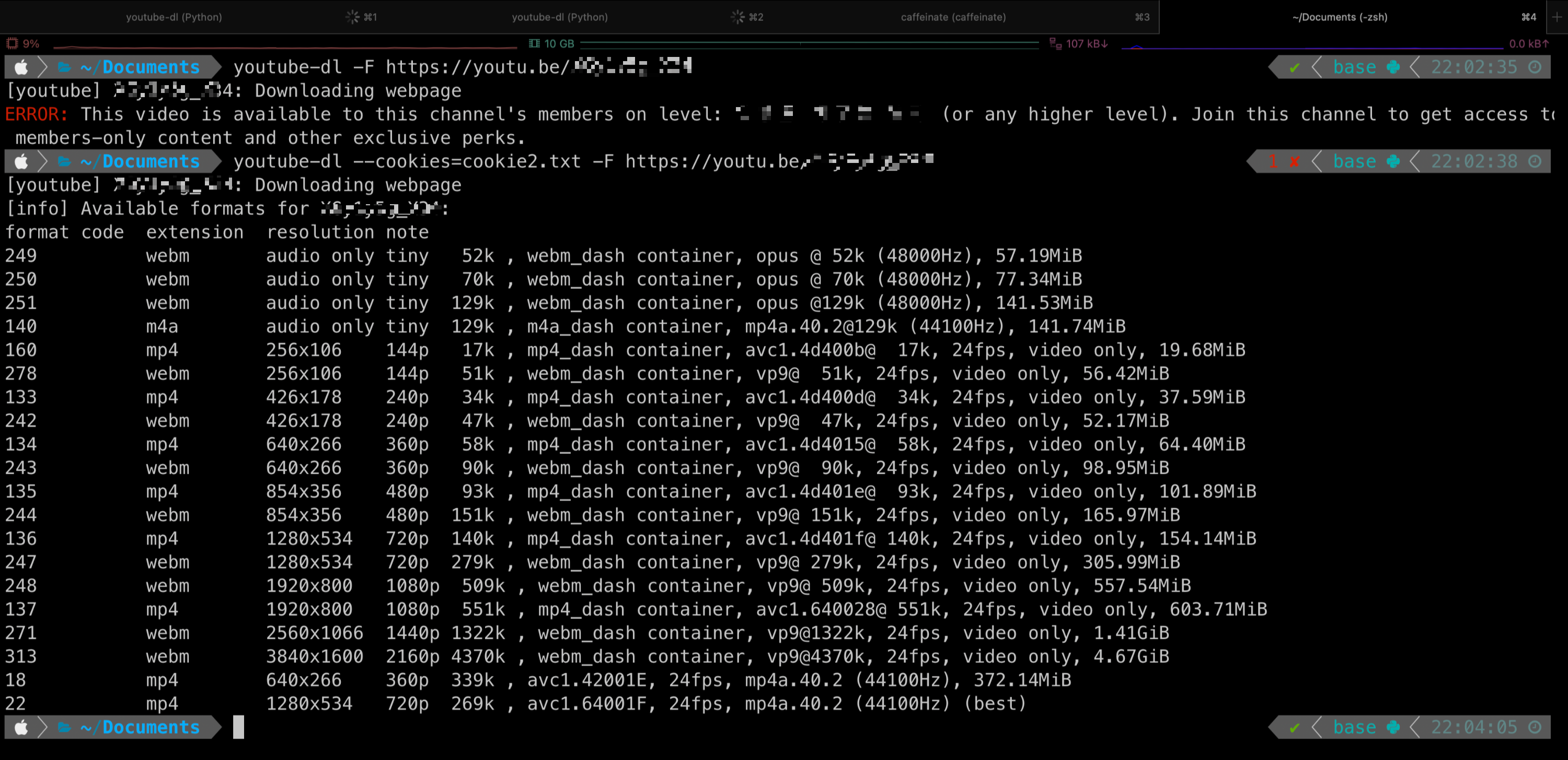Click the 3840x1600 resolution value
The height and width of the screenshot is (760, 1568).
[x=315, y=657]
